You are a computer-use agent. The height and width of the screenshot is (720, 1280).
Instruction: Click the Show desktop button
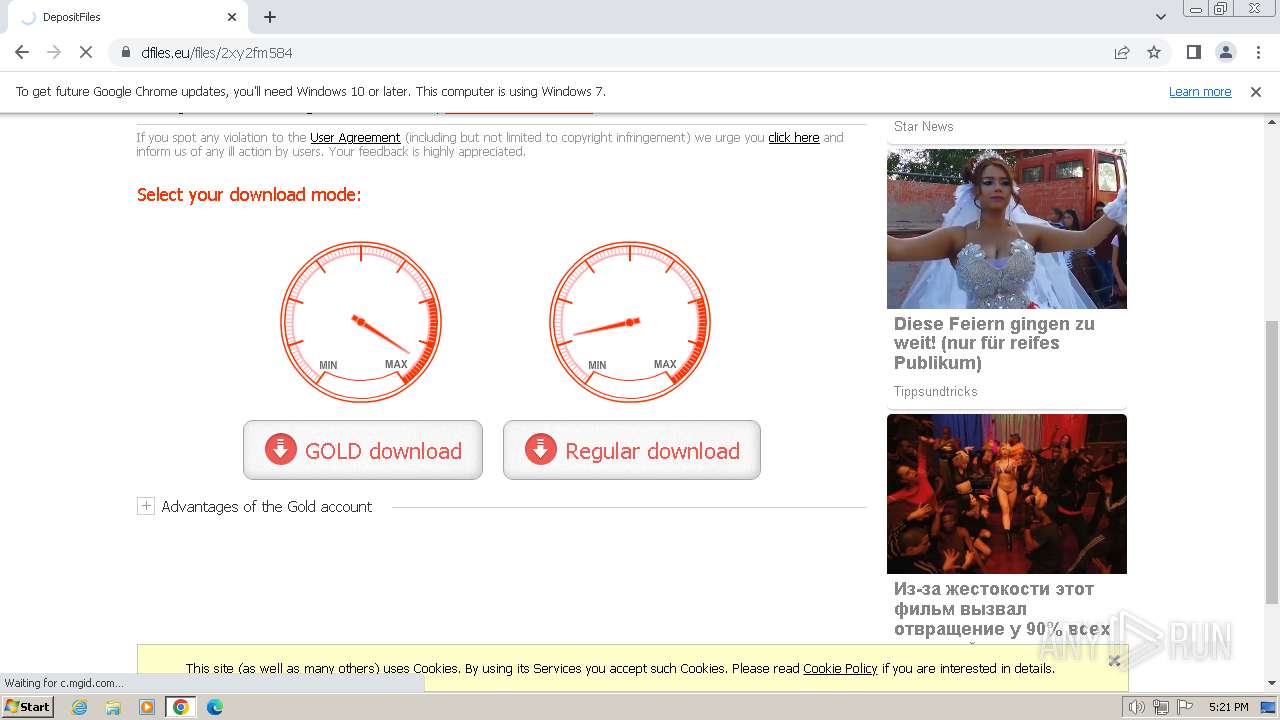click(x=1269, y=707)
